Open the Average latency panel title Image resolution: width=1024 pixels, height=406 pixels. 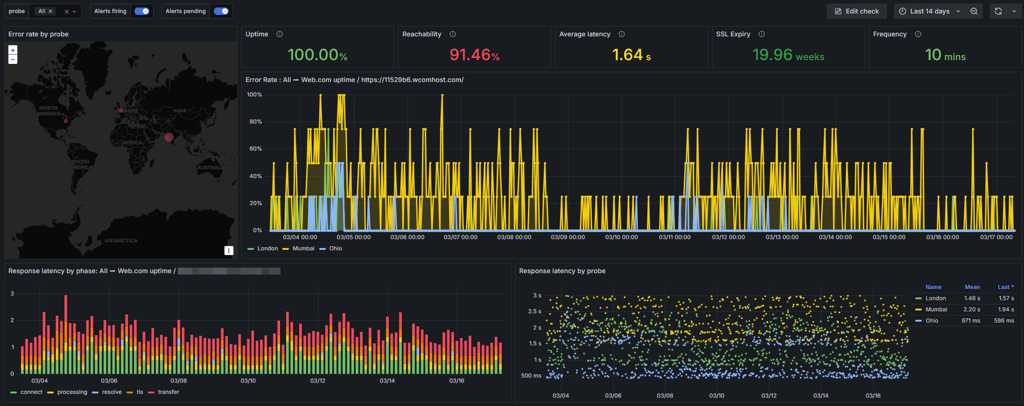click(x=584, y=34)
